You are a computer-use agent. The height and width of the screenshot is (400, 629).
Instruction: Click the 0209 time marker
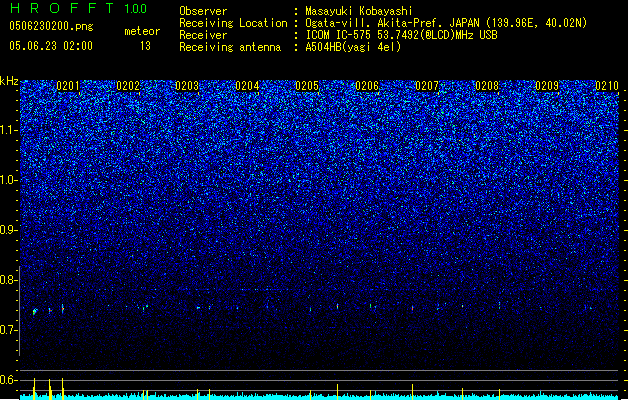pos(547,86)
